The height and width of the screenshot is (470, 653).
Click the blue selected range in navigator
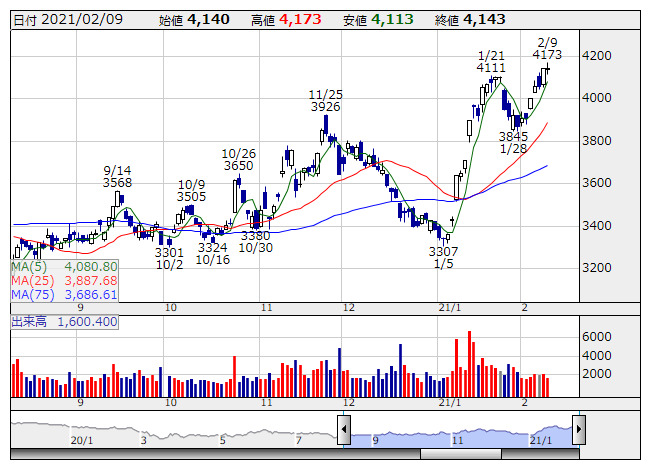point(460,432)
